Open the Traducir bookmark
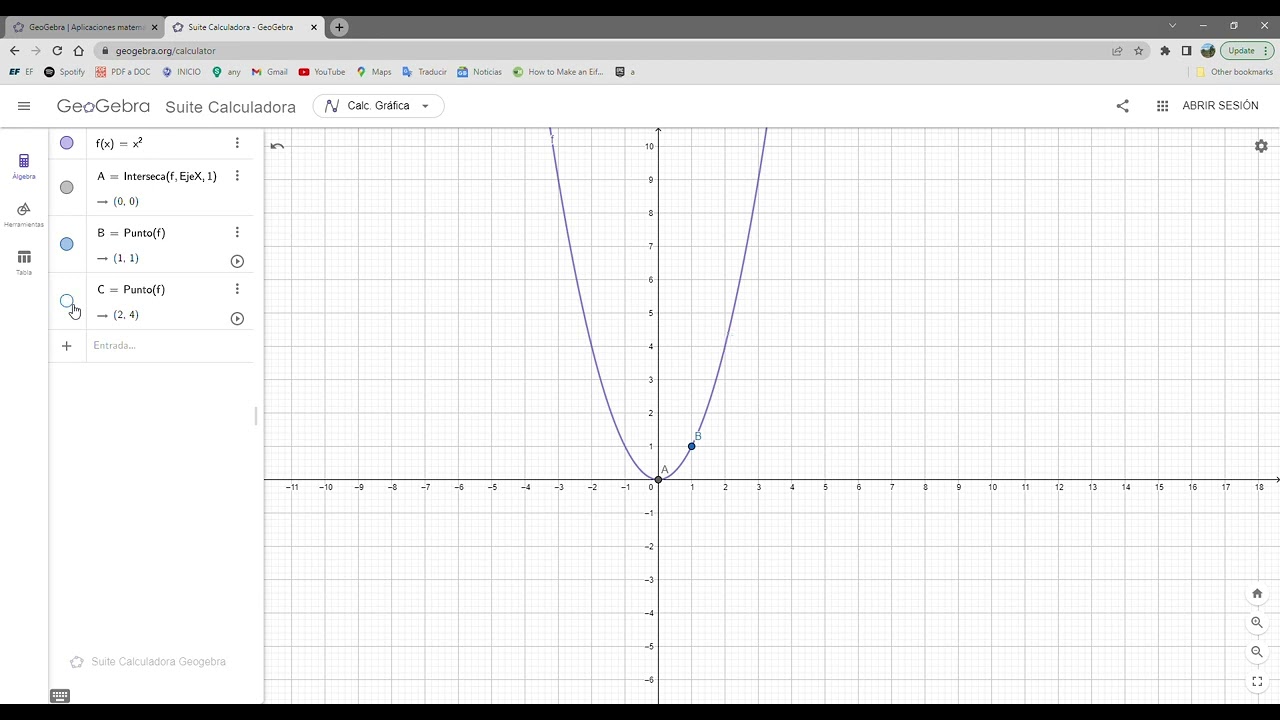The height and width of the screenshot is (720, 1280). tap(425, 72)
